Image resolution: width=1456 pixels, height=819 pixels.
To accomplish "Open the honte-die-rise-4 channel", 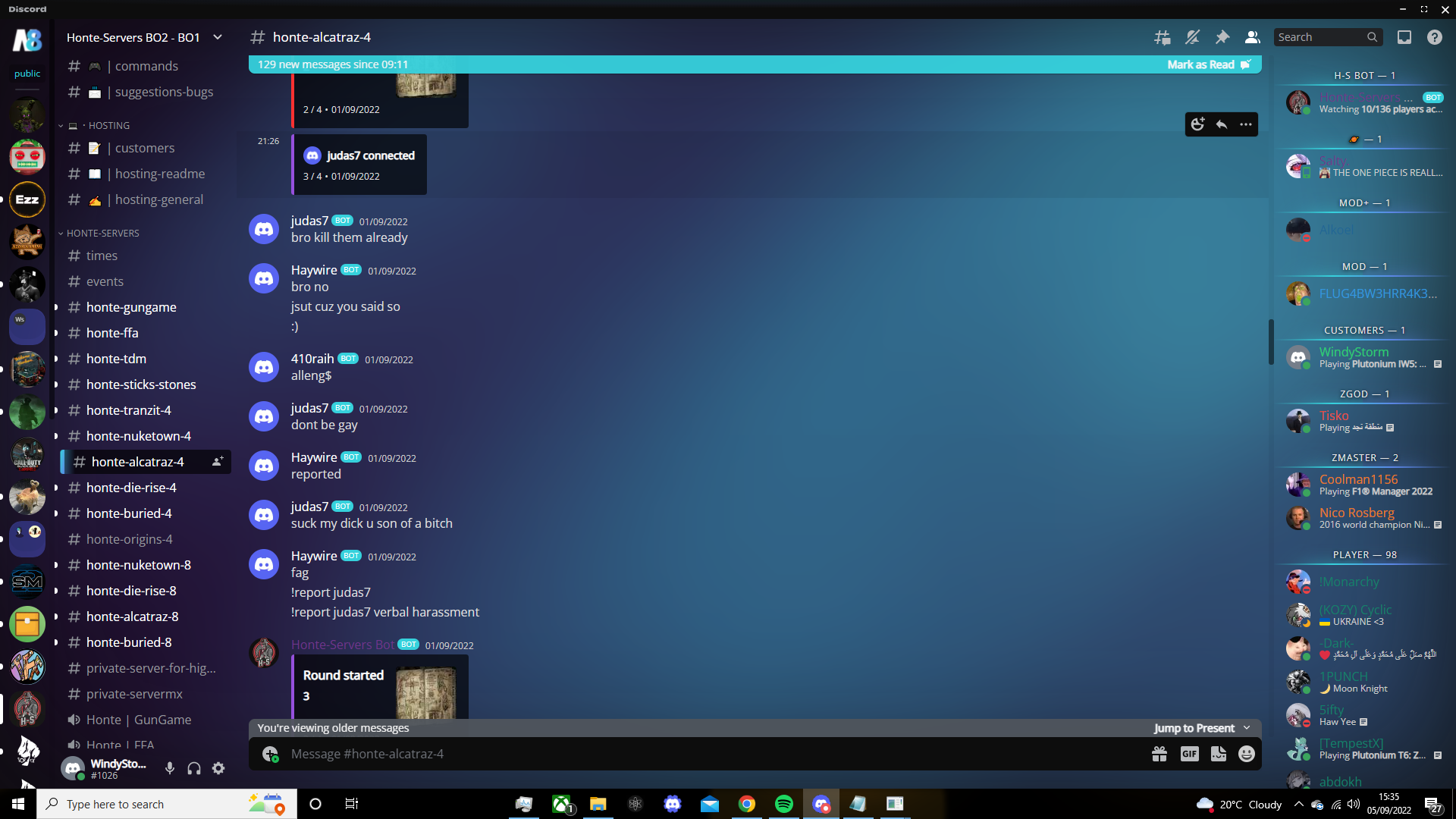I will pyautogui.click(x=146, y=488).
